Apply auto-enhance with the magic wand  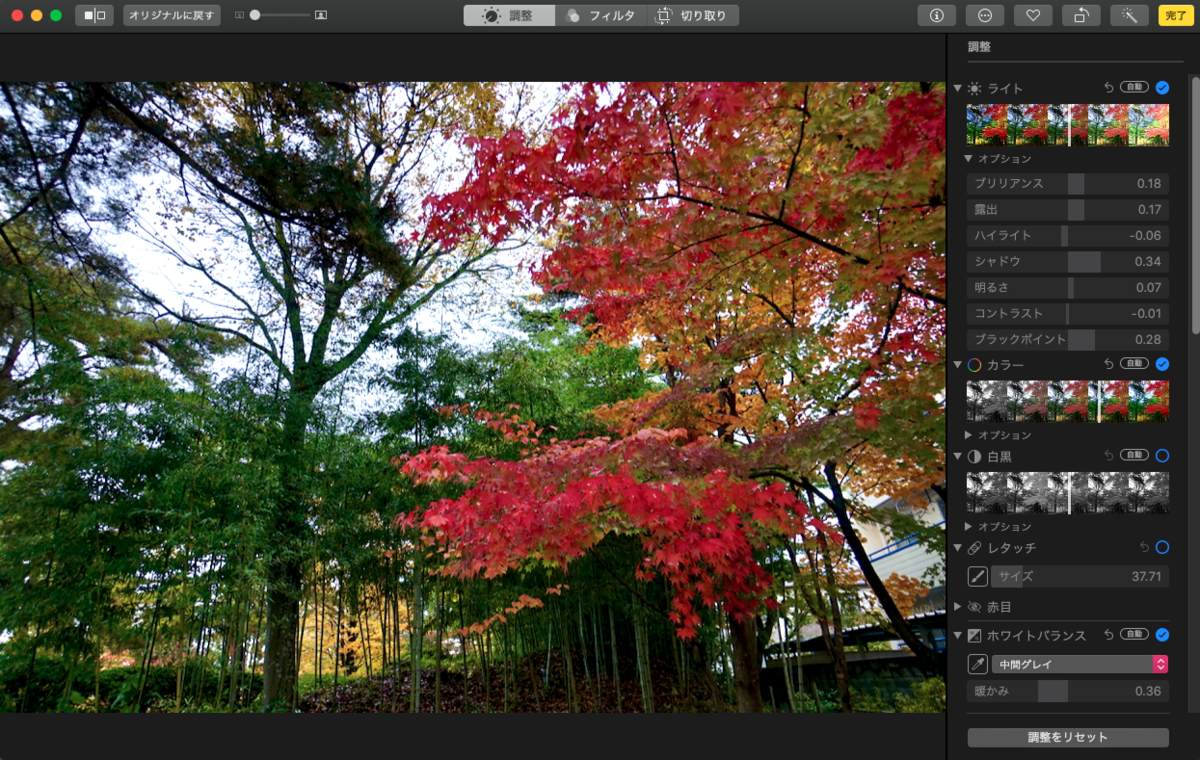click(x=1129, y=15)
